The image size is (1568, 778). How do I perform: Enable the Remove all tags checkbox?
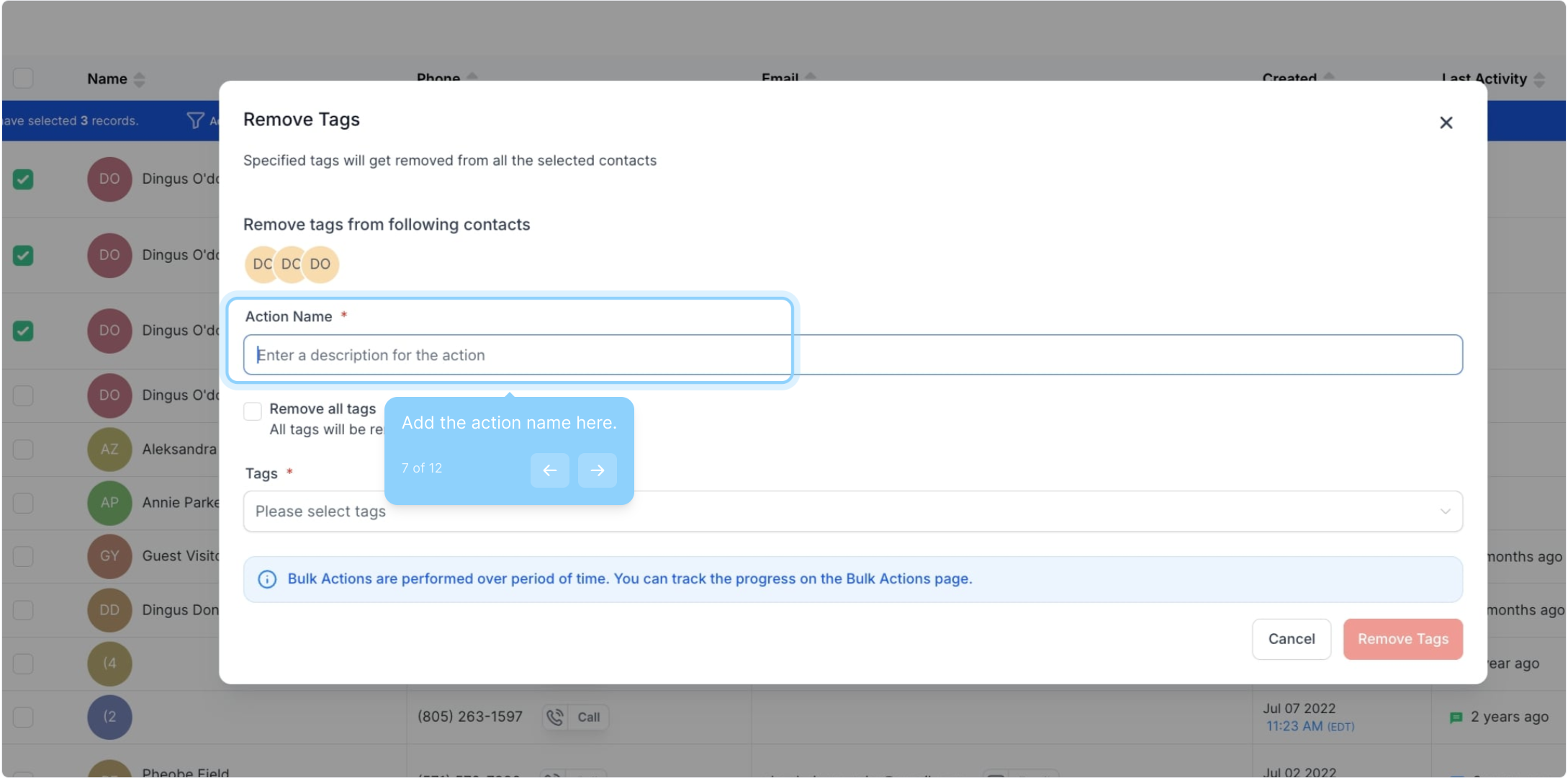coord(253,411)
